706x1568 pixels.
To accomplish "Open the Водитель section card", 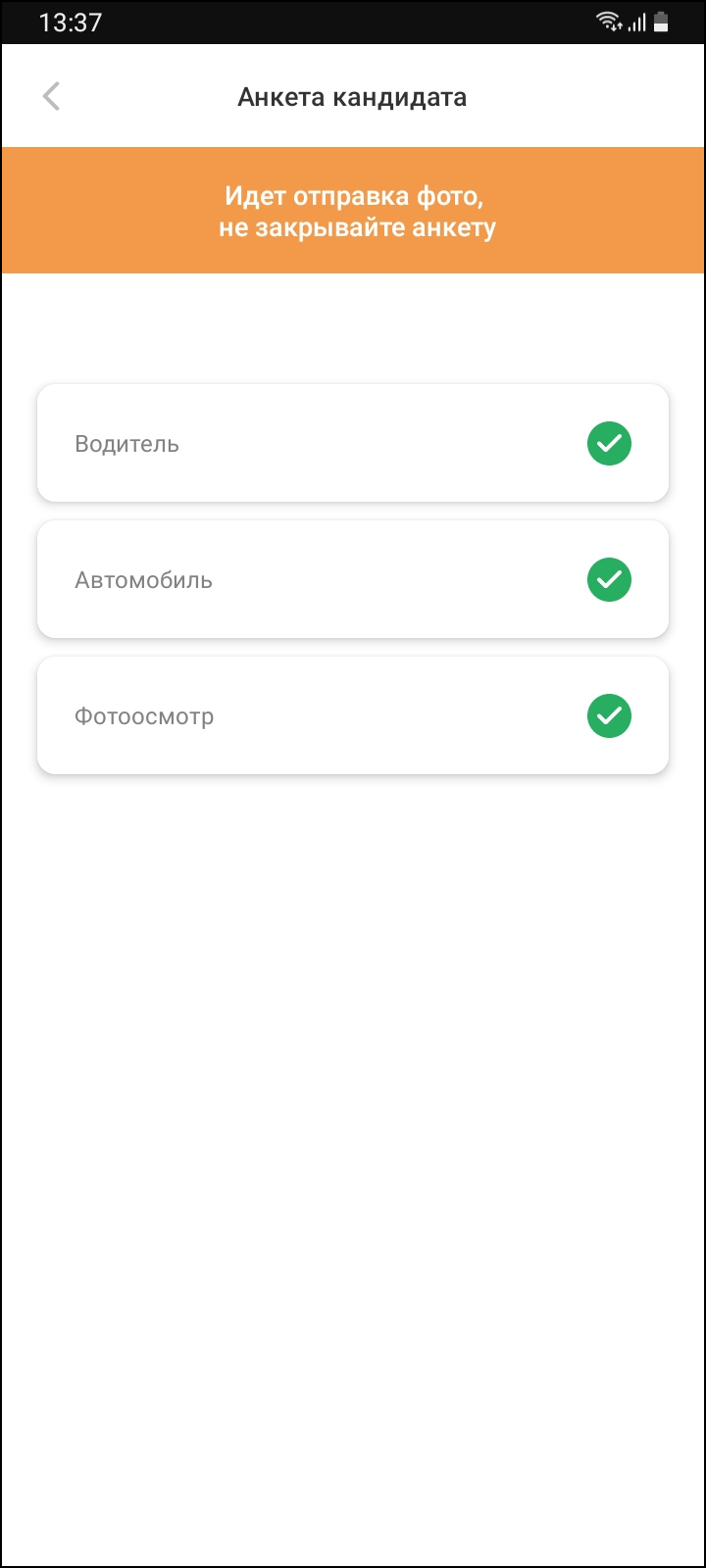I will coord(353,444).
